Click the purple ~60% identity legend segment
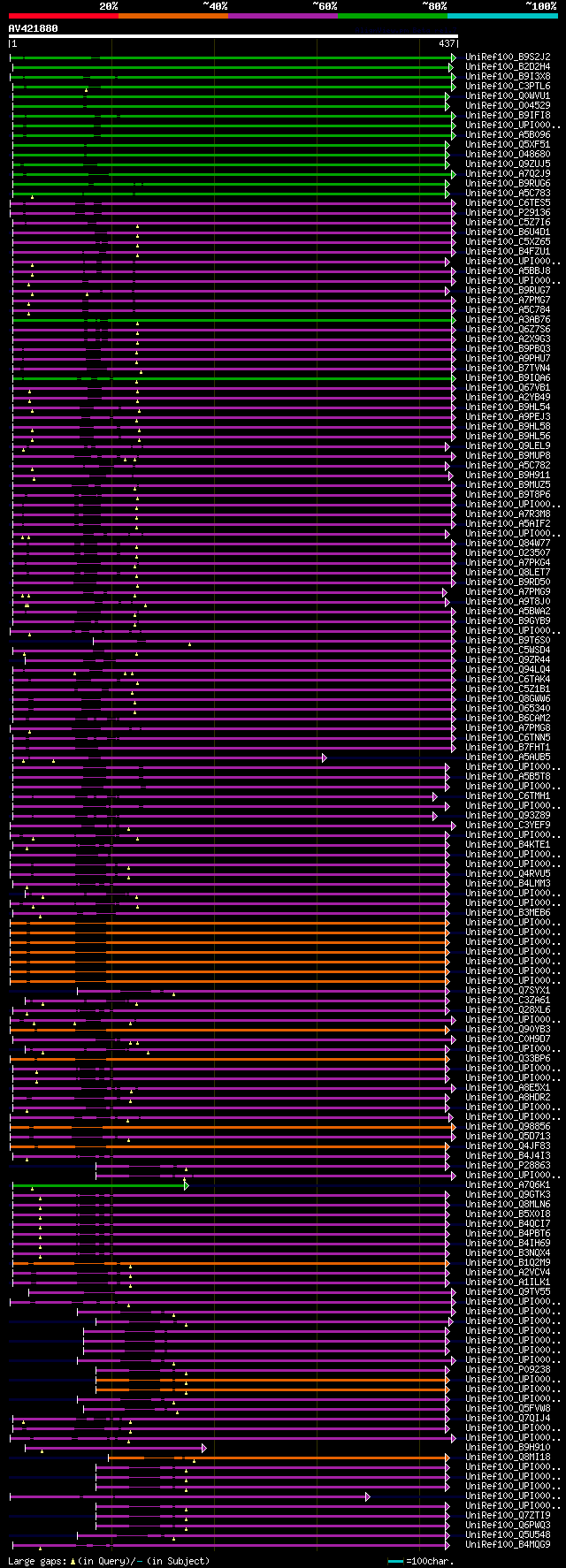 [x=283, y=16]
